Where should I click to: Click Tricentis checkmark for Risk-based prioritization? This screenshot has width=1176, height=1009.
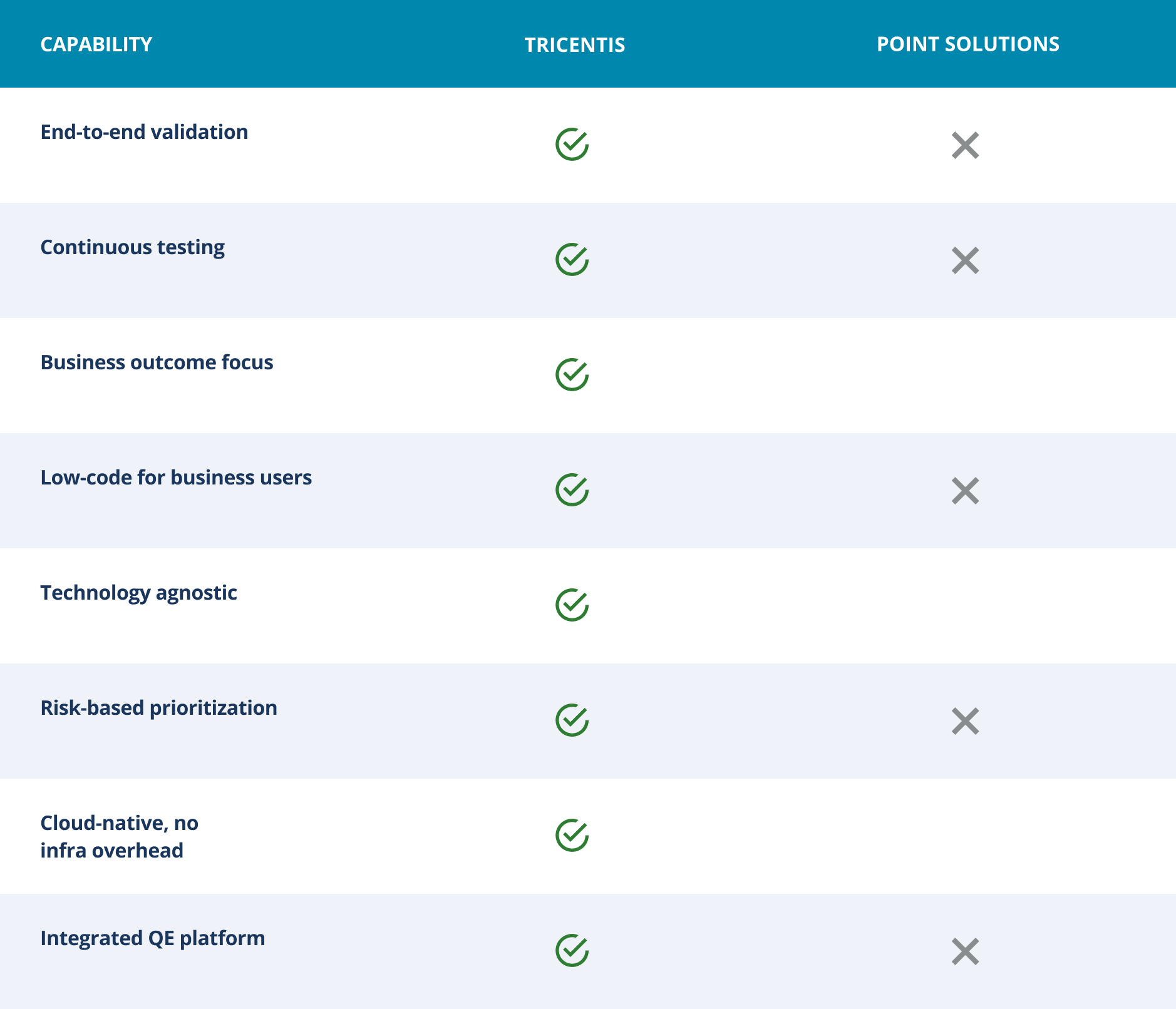572,720
